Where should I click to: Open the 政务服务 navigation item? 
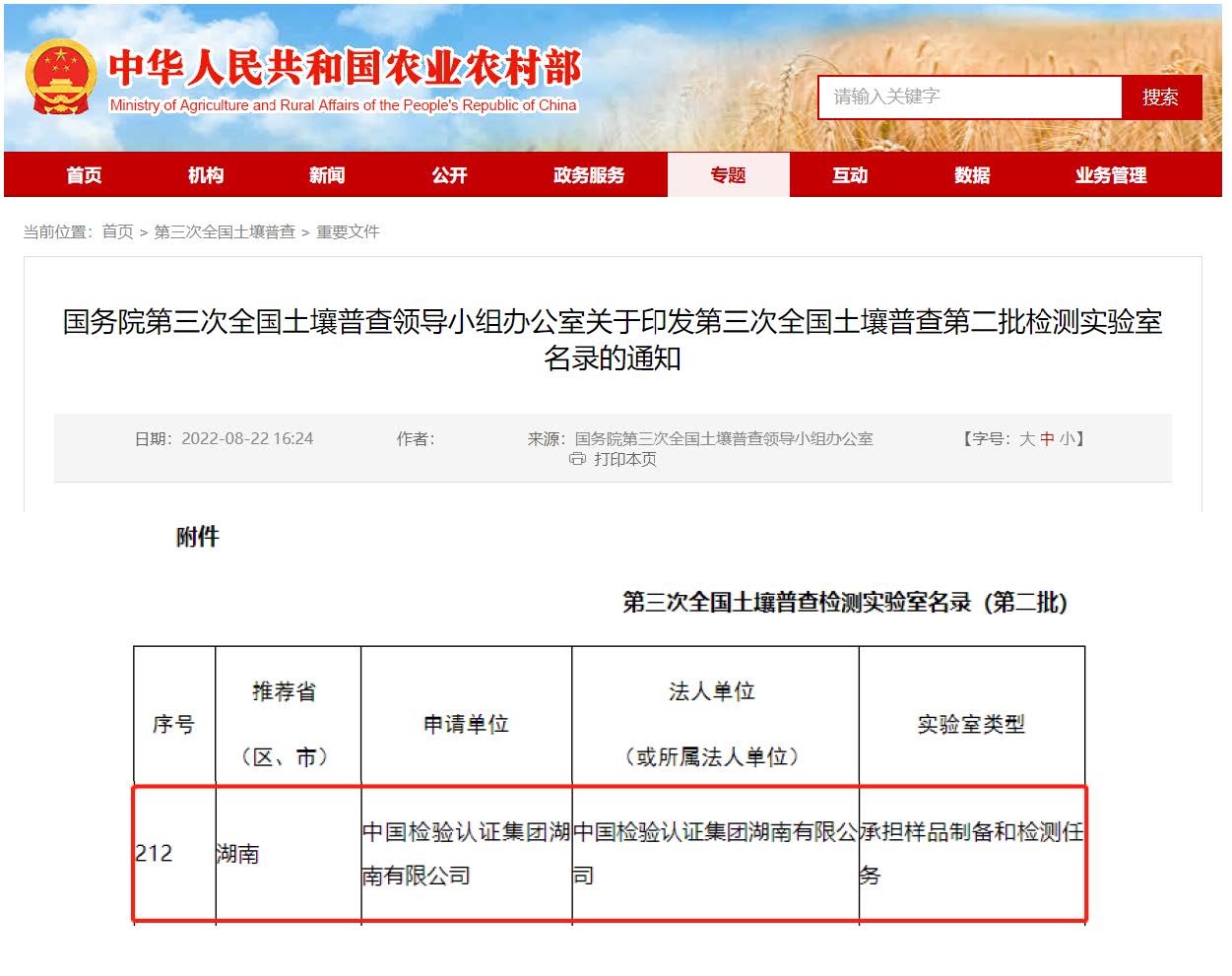589,175
